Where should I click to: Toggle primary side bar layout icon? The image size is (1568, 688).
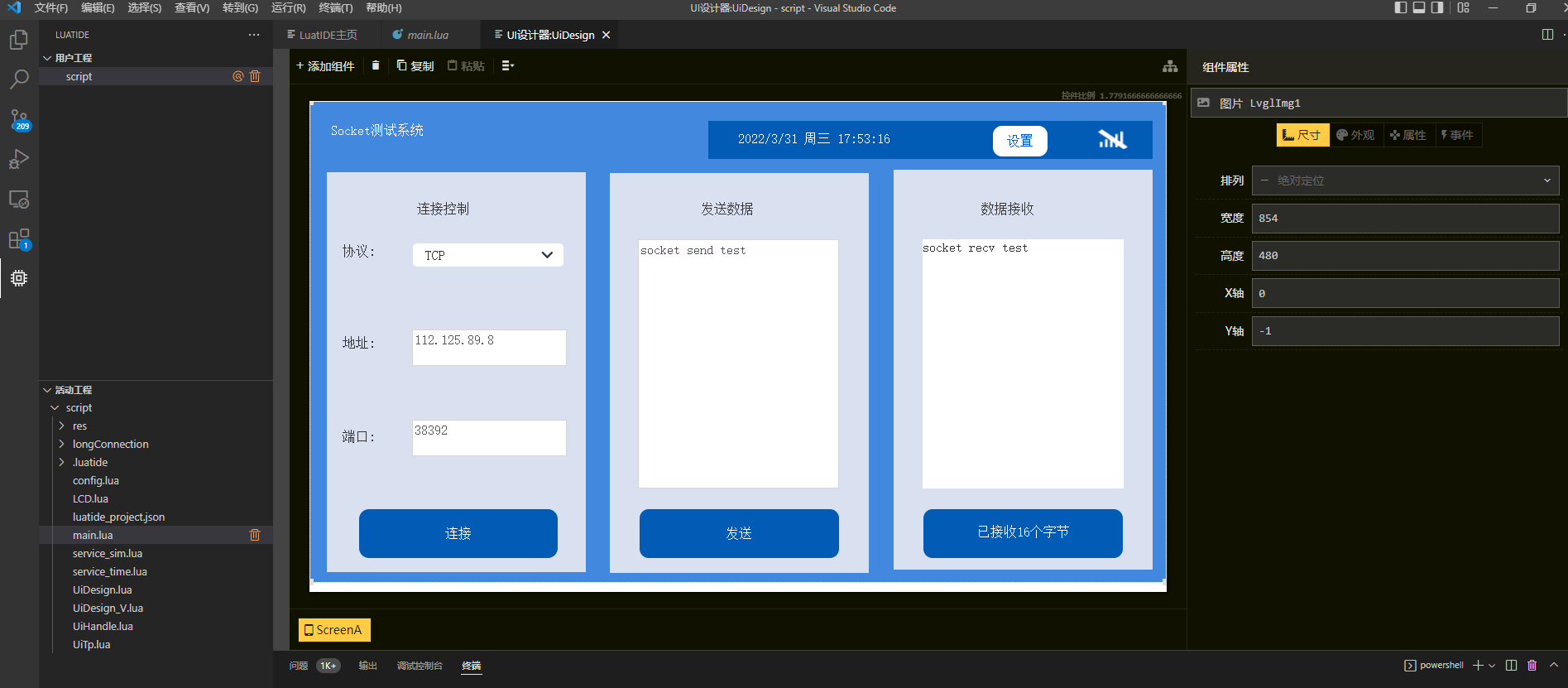tap(1401, 7)
